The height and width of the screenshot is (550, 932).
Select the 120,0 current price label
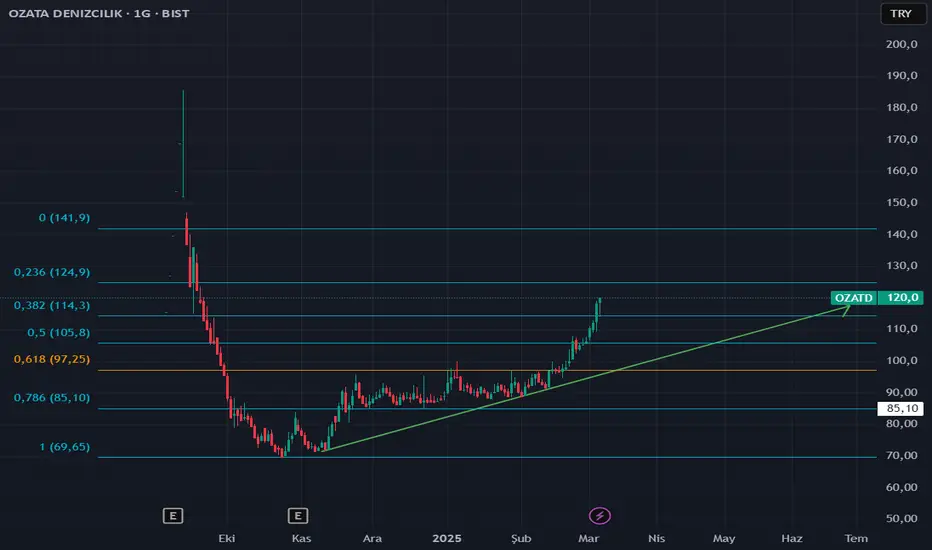click(901, 297)
